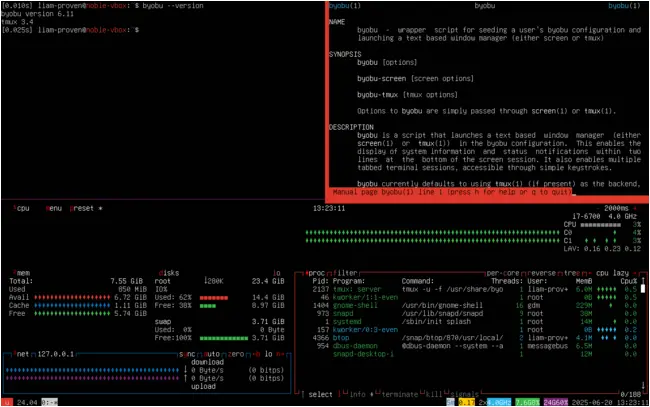This screenshot has width=650, height=407.
Task: Select the snapd-desktop-i process row
Action: [473, 354]
